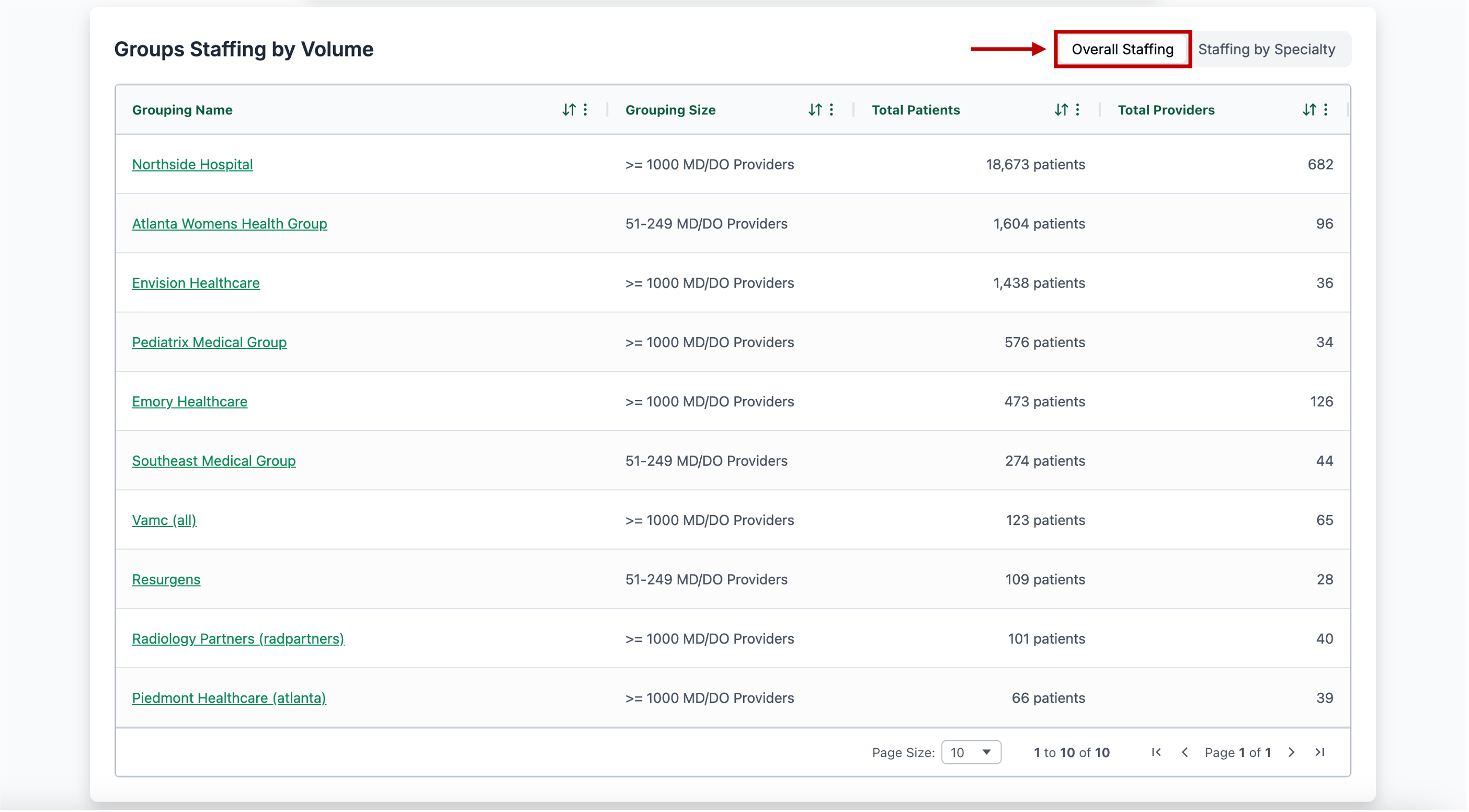Open Radiology Partners (radpartners) link
The width and height of the screenshot is (1469, 812).
pyautogui.click(x=238, y=638)
